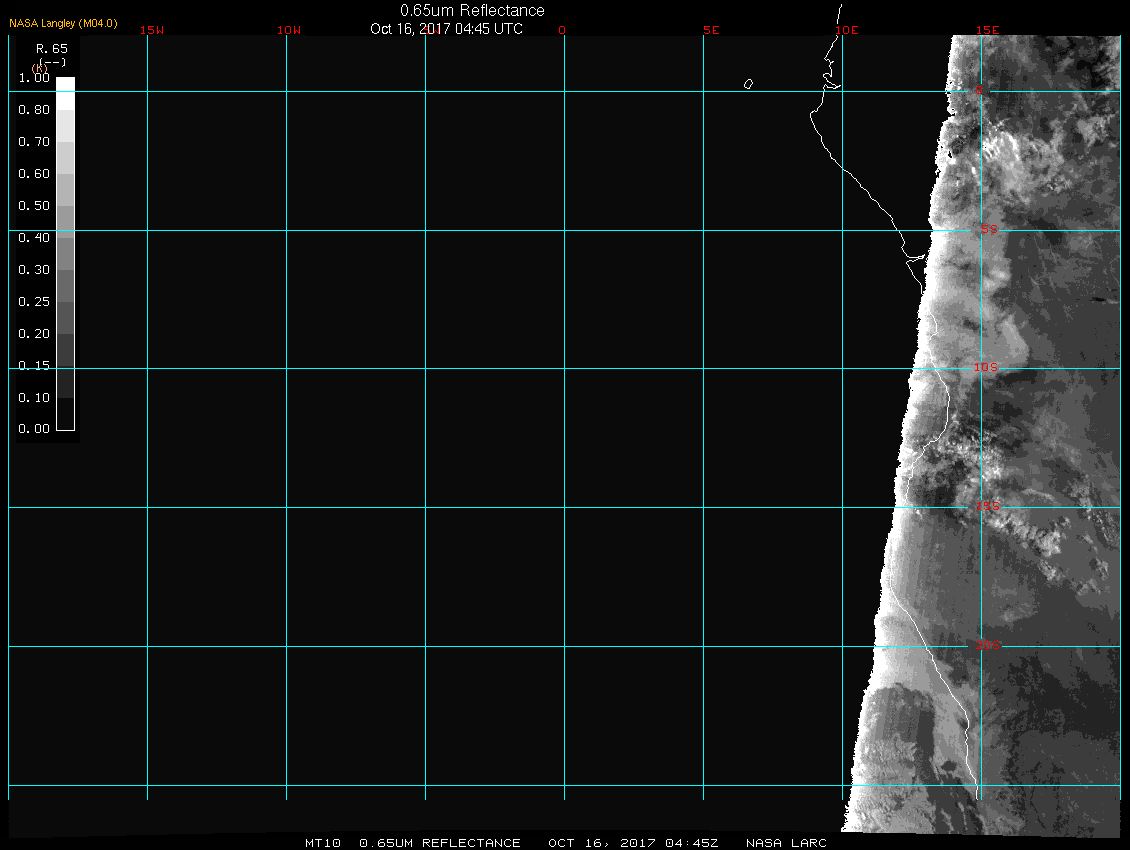Click the 10S latitude label

tap(986, 368)
